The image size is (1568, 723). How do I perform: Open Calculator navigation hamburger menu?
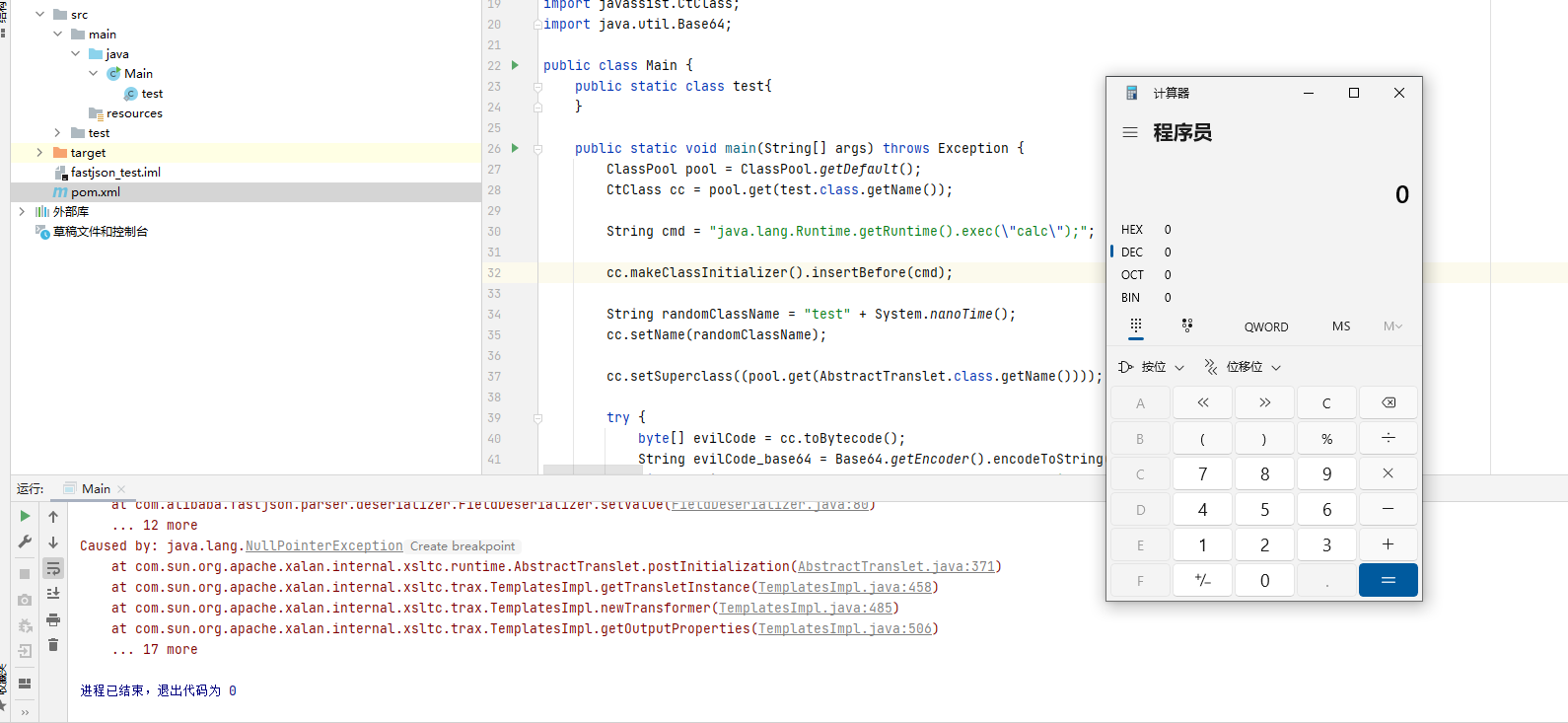pyautogui.click(x=1130, y=132)
